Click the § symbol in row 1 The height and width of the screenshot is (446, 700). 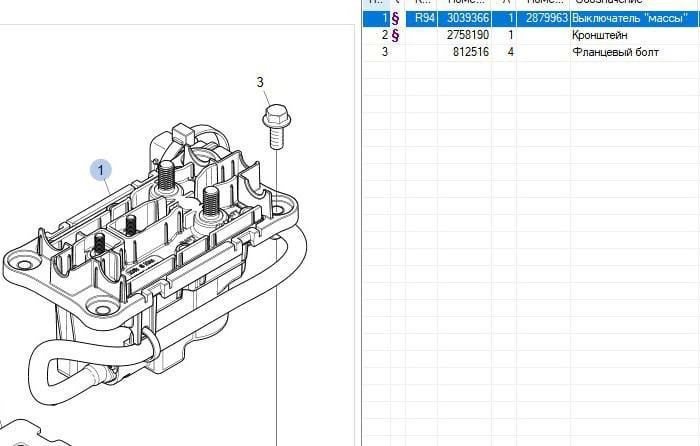click(393, 18)
